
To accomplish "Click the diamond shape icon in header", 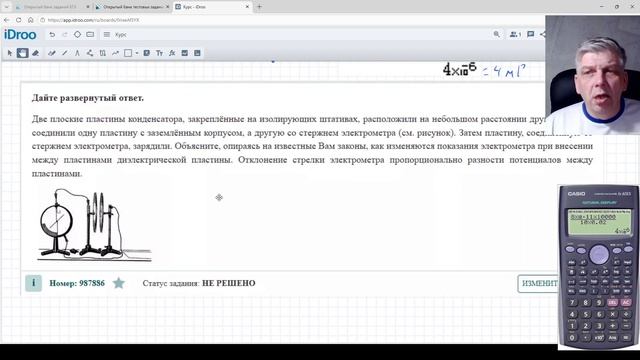I will coord(77,35).
